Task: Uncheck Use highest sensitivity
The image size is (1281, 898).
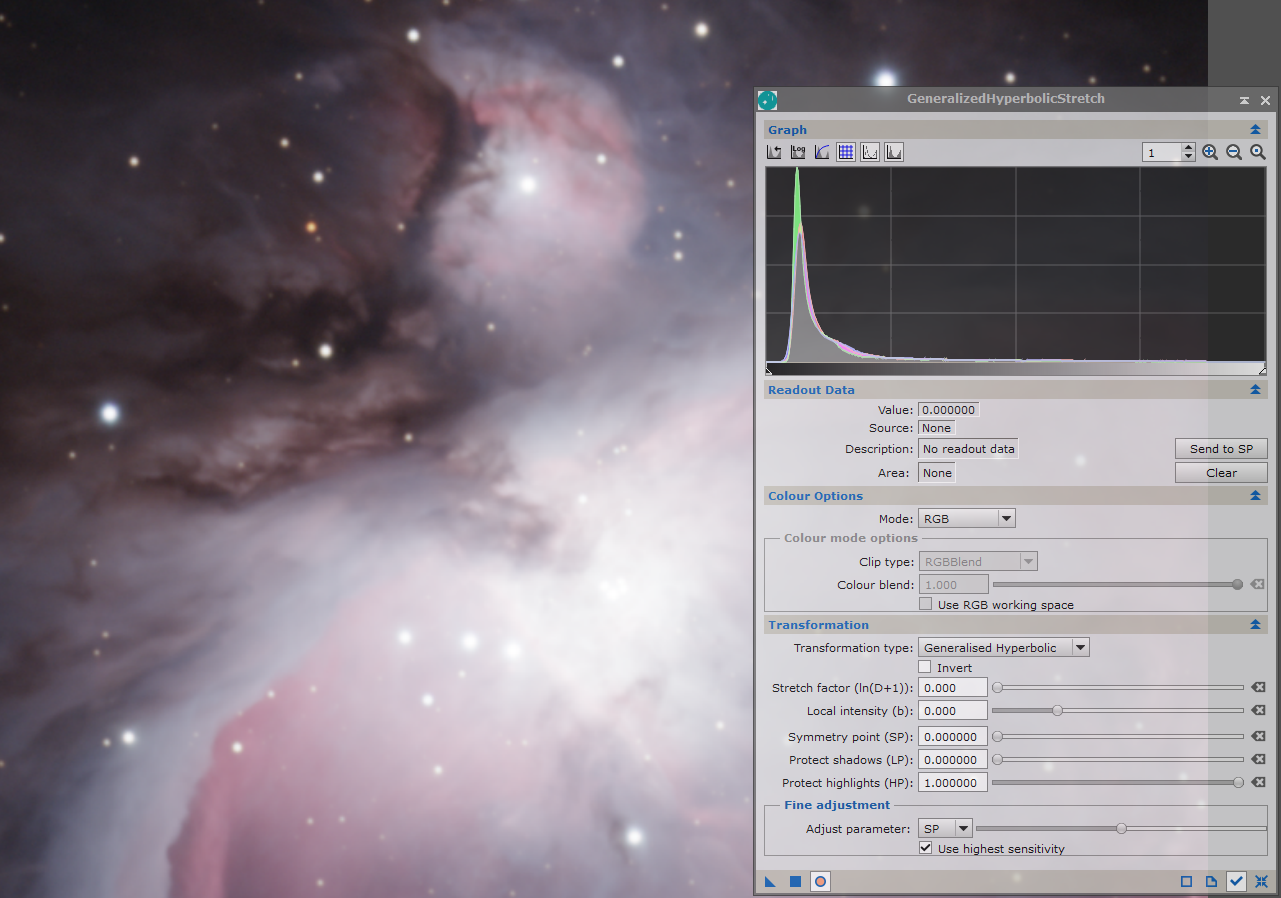Action: (x=925, y=849)
